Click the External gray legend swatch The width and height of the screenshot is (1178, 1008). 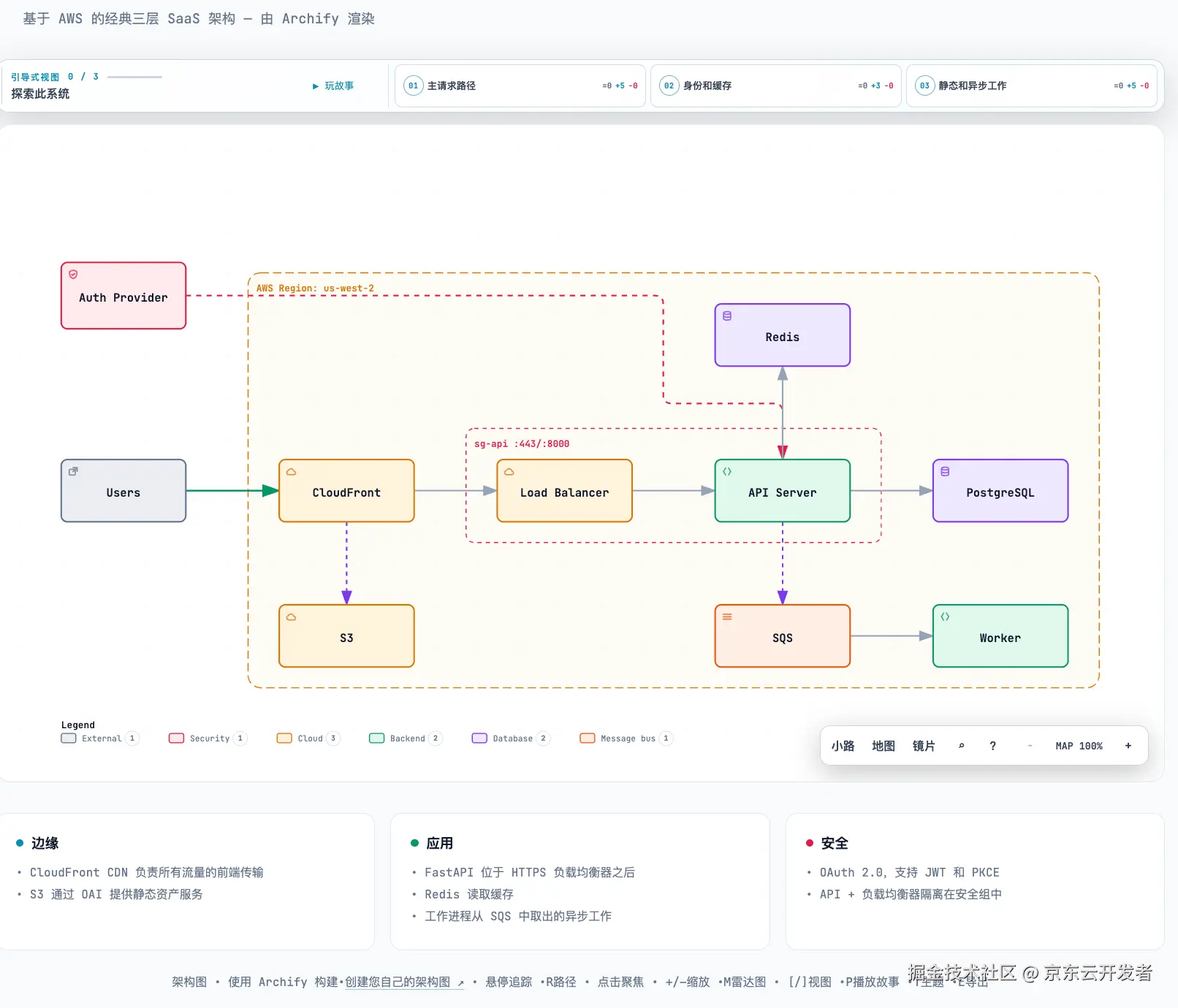point(69,738)
